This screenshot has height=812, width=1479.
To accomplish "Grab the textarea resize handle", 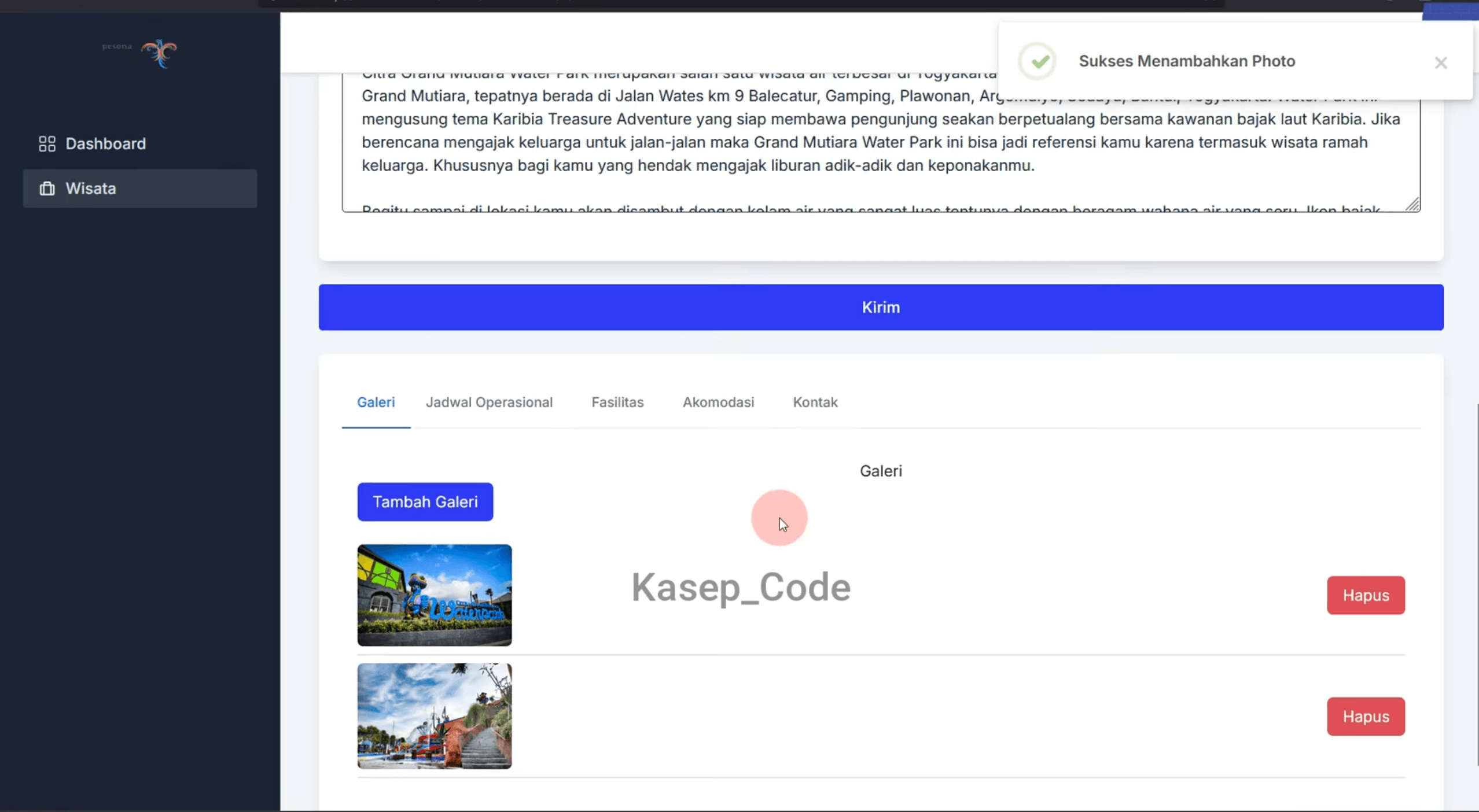I will 1412,205.
